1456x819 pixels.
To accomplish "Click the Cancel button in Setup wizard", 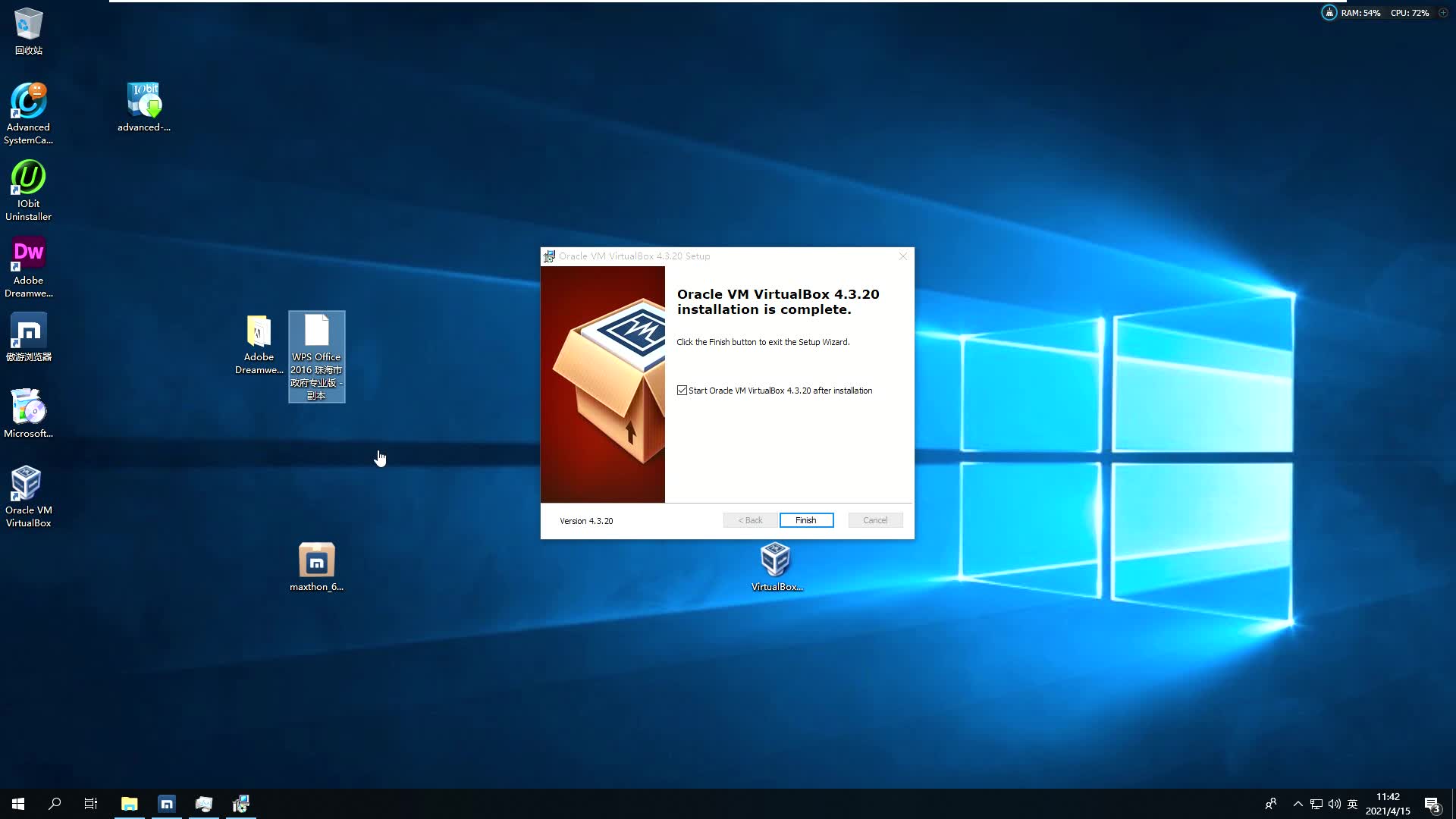I will (x=875, y=520).
